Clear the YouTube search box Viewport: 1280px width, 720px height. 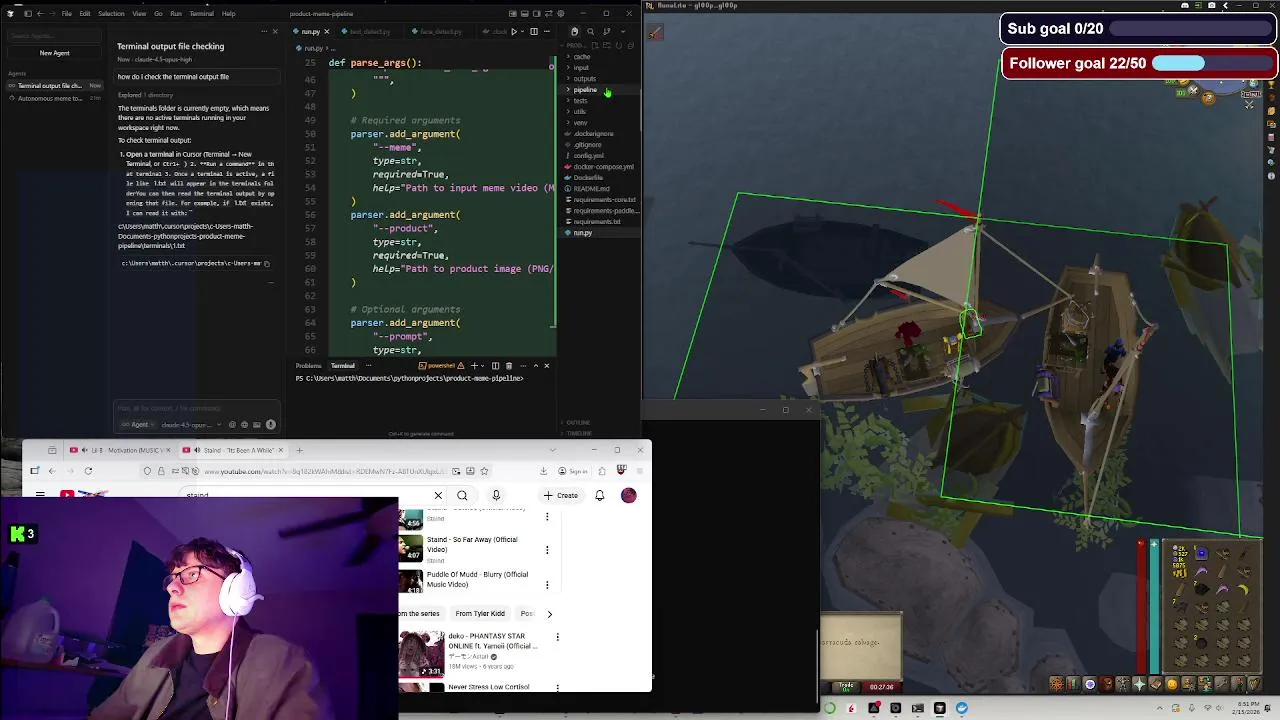(438, 495)
